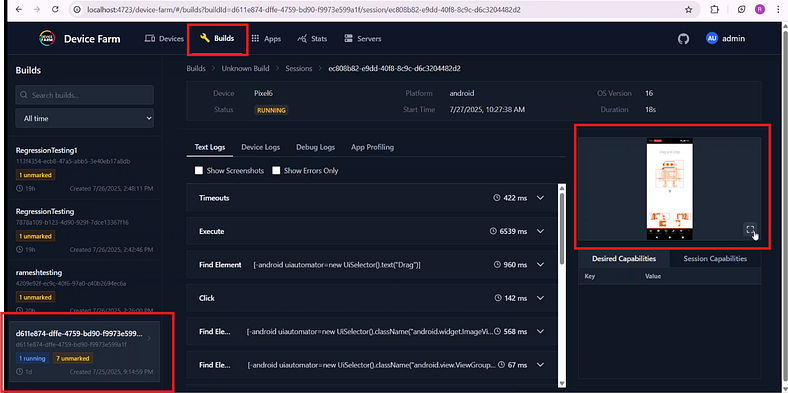Open the Builds navigation tab
Screen dimensions: 788x393
[x=217, y=38]
